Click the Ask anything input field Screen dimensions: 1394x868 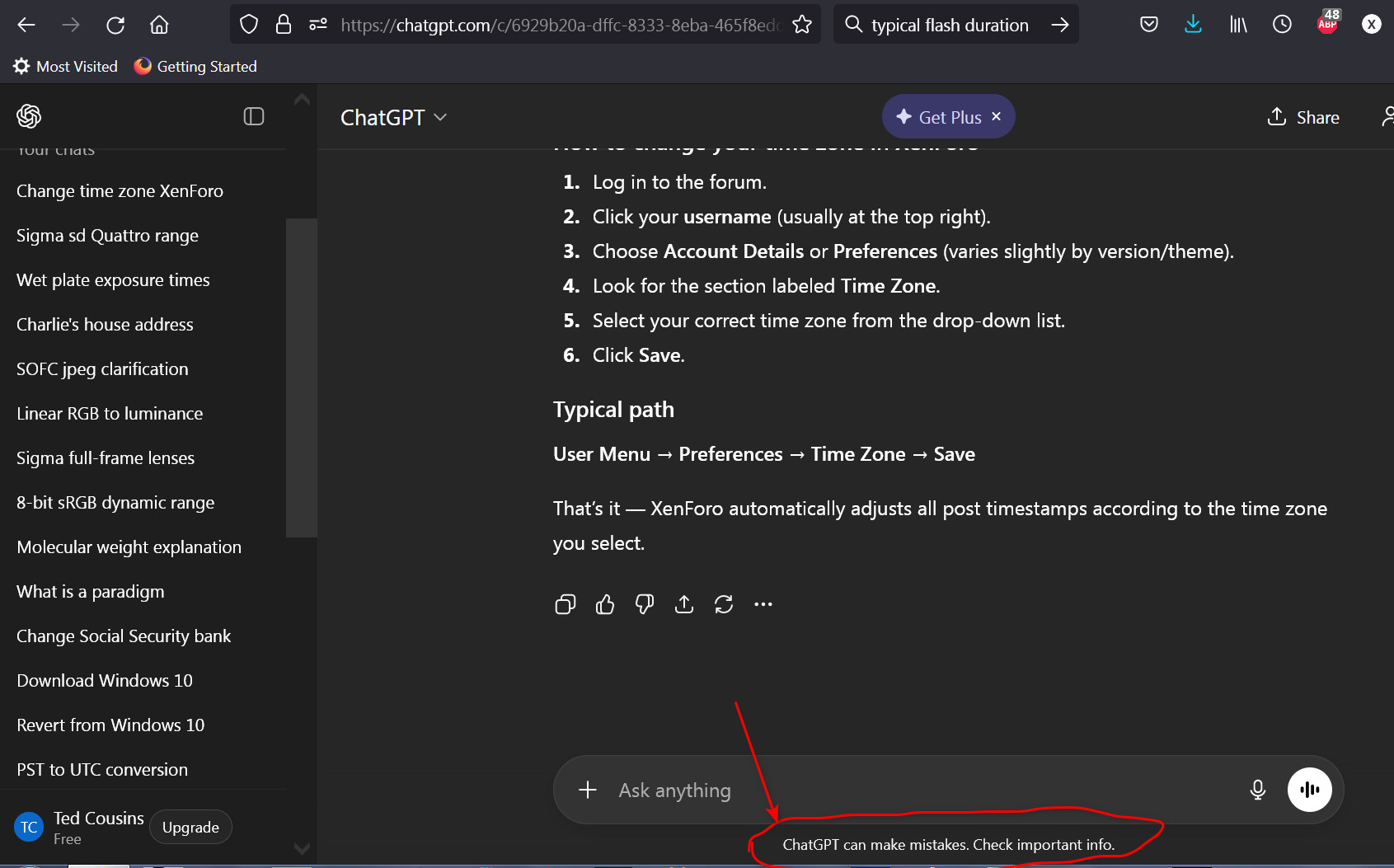click(x=907, y=790)
